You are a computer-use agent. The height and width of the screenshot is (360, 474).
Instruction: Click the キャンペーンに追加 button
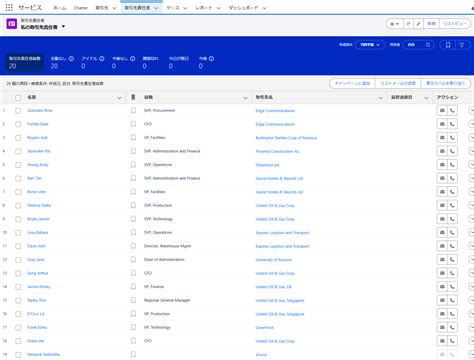pos(352,83)
